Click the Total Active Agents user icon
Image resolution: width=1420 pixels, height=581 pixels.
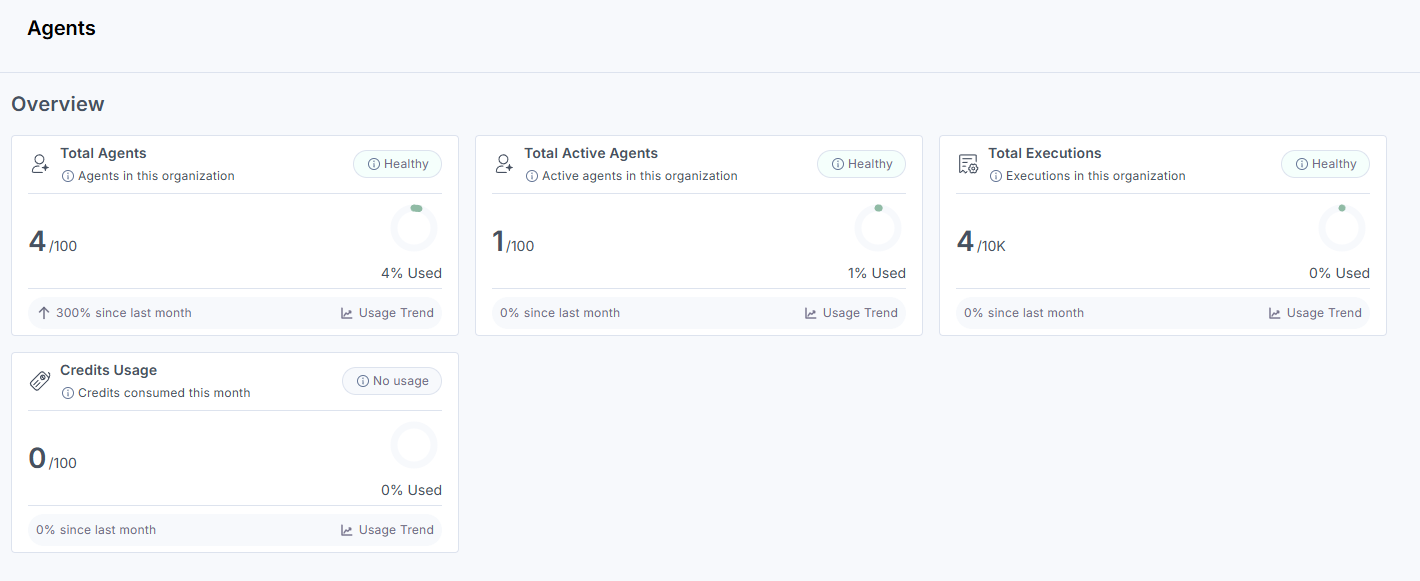click(504, 164)
